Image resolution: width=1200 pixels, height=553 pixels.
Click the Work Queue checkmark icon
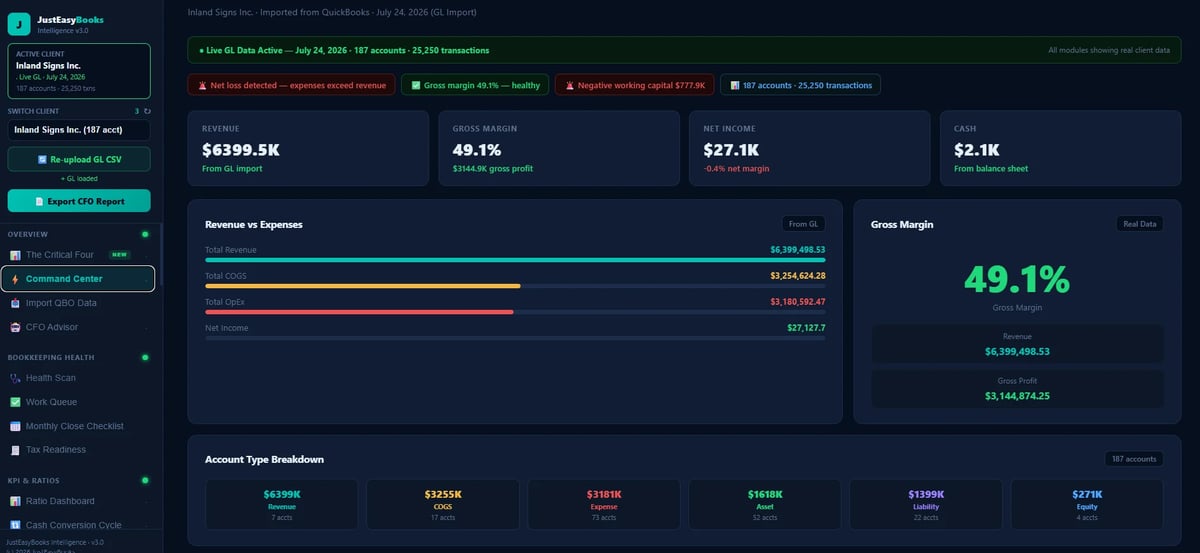[15, 402]
